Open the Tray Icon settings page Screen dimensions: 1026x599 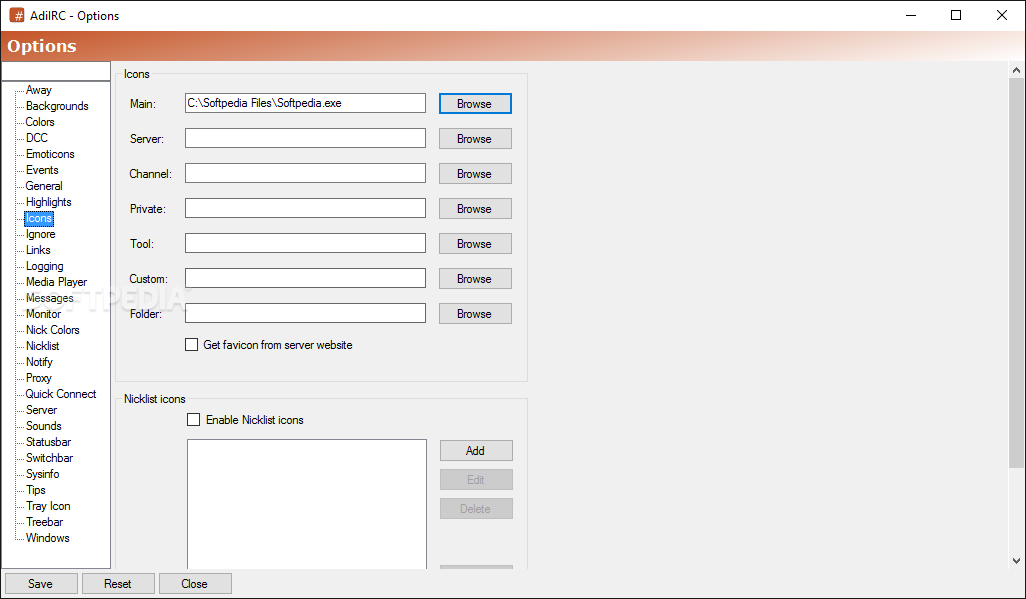click(x=48, y=506)
